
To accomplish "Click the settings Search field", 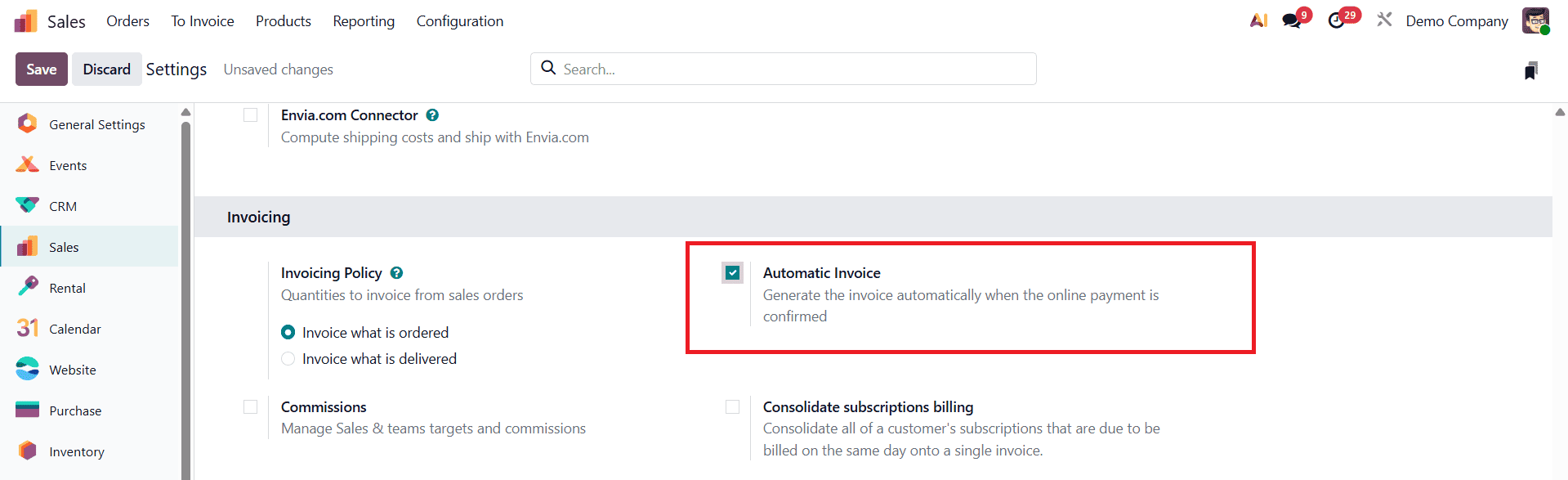I will (x=784, y=70).
